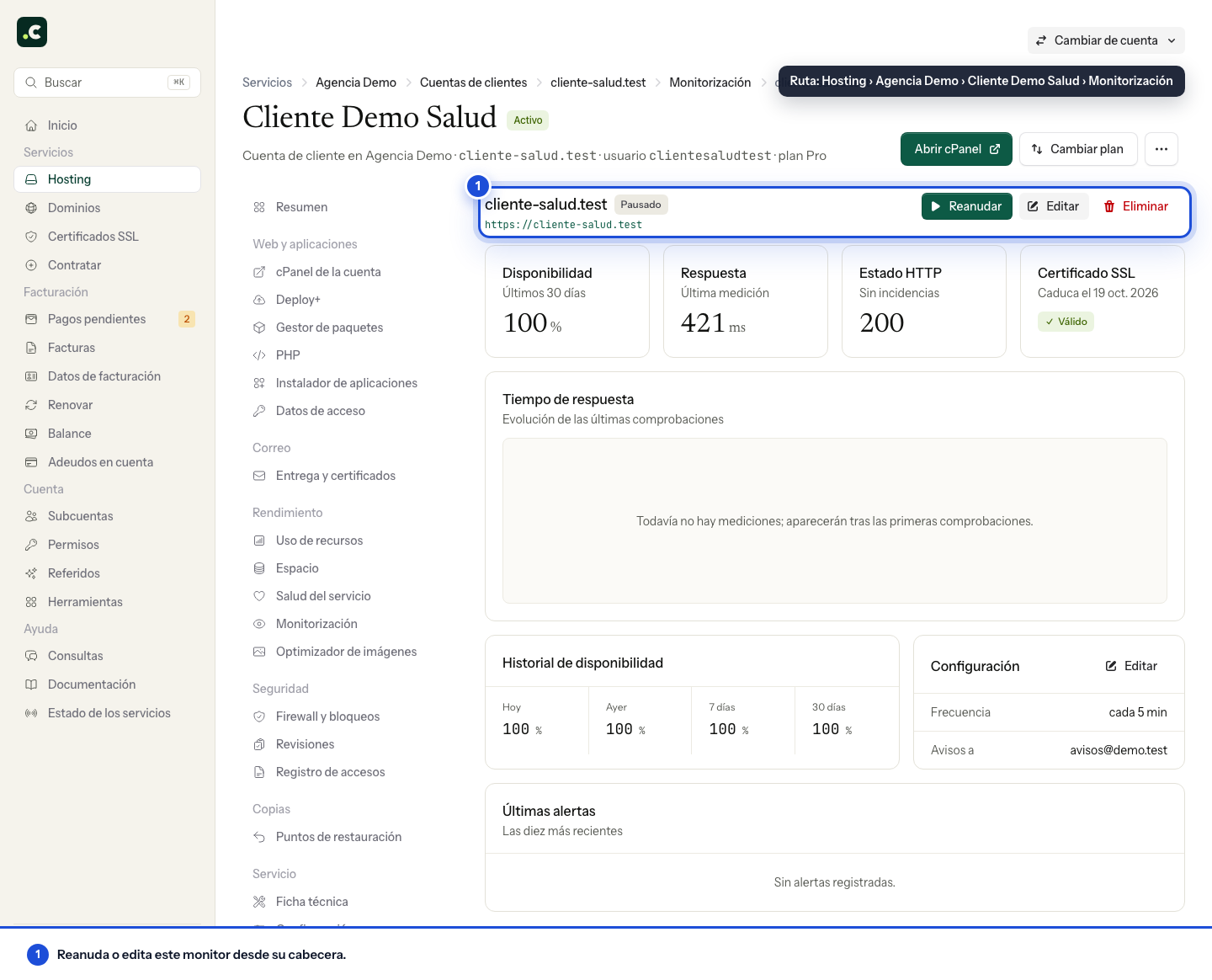Click the Renovar refresh icon
This screenshot has width=1212, height=980.
point(31,405)
